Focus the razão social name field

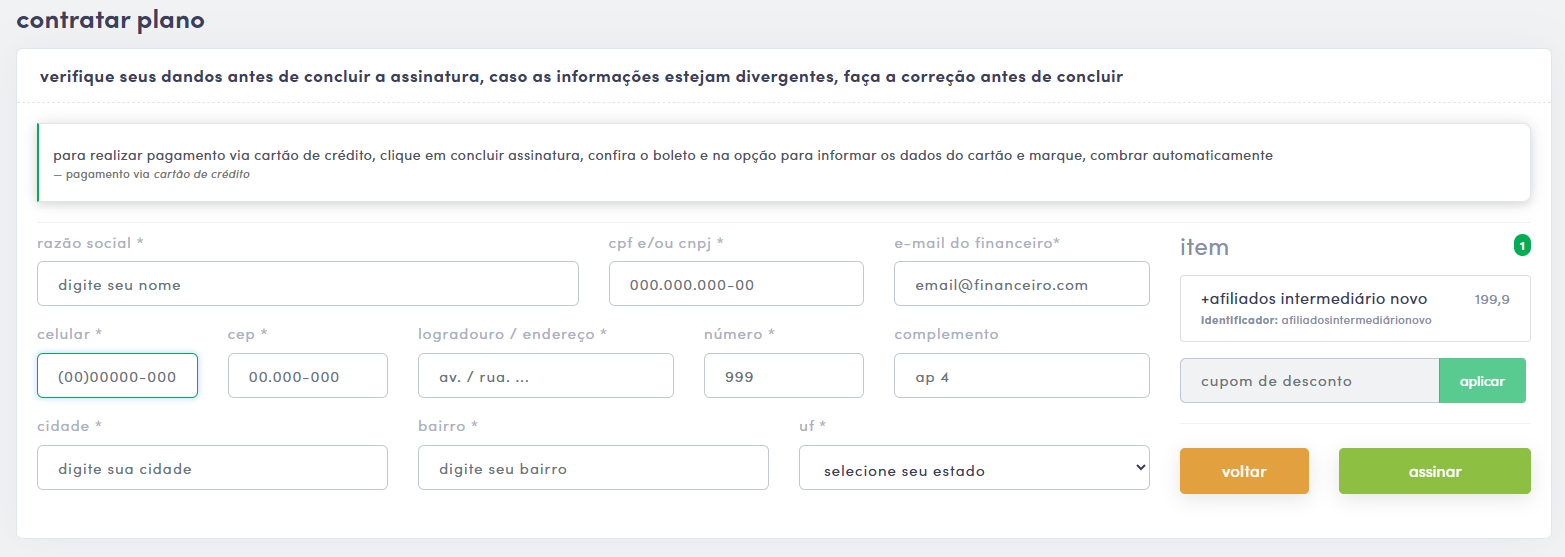pos(308,284)
